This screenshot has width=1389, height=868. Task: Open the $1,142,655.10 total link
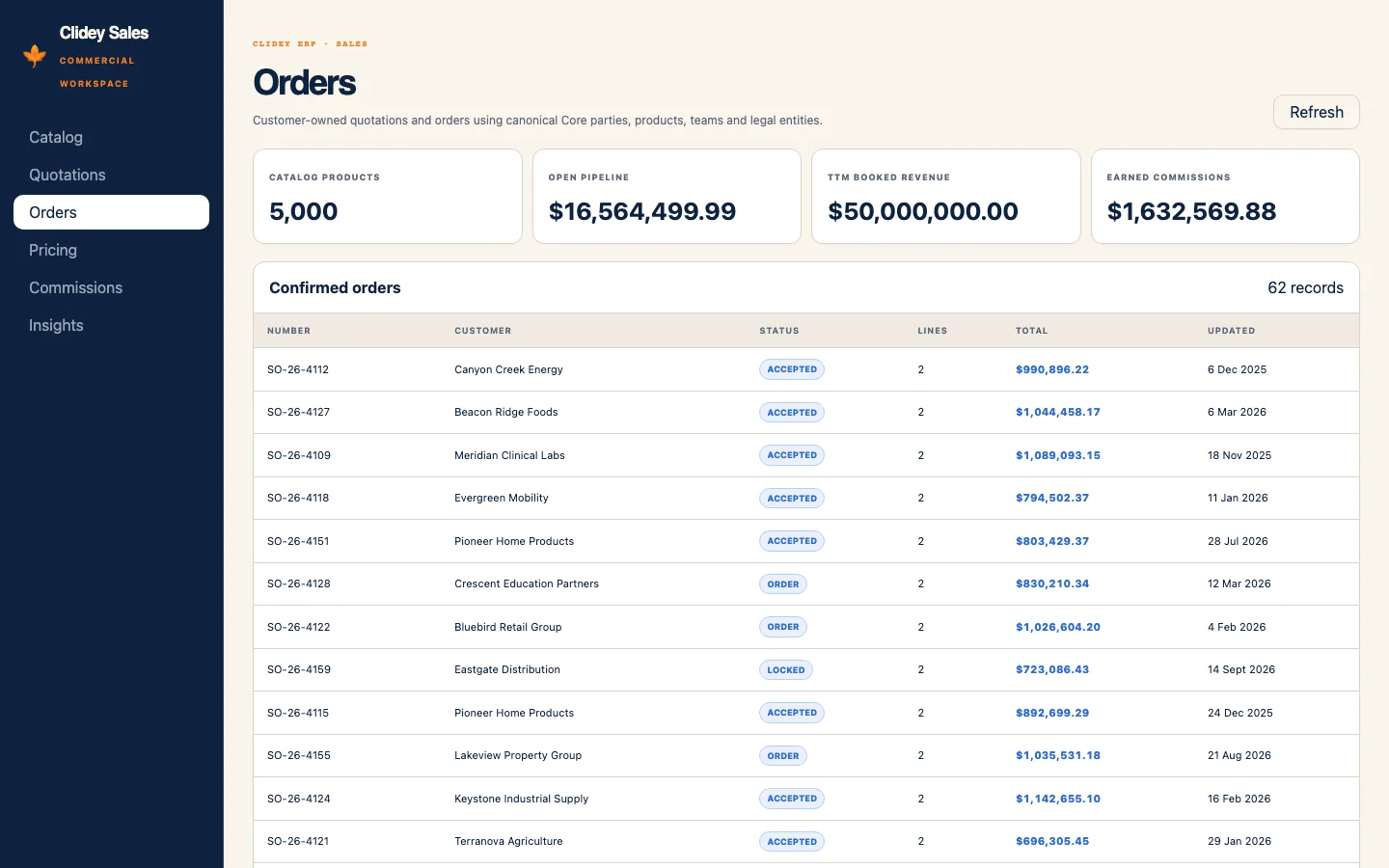[1057, 799]
